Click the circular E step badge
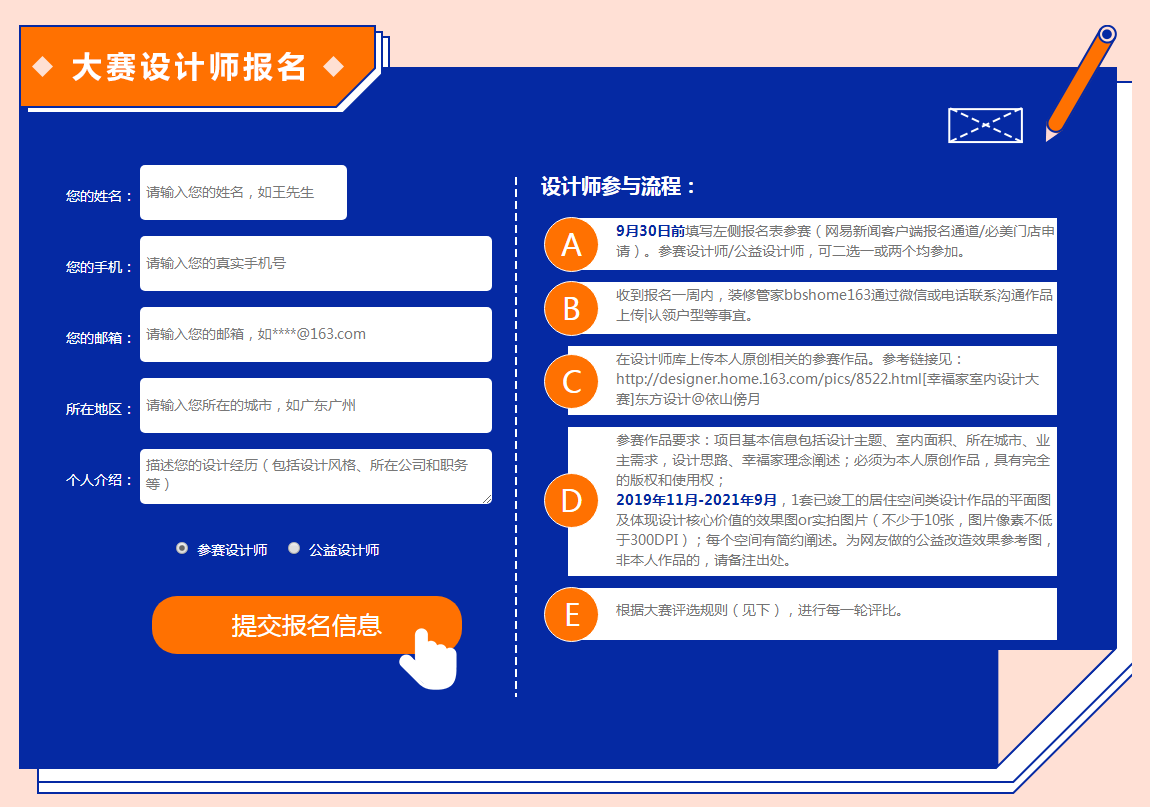Image resolution: width=1150 pixels, height=807 pixels. click(x=571, y=614)
